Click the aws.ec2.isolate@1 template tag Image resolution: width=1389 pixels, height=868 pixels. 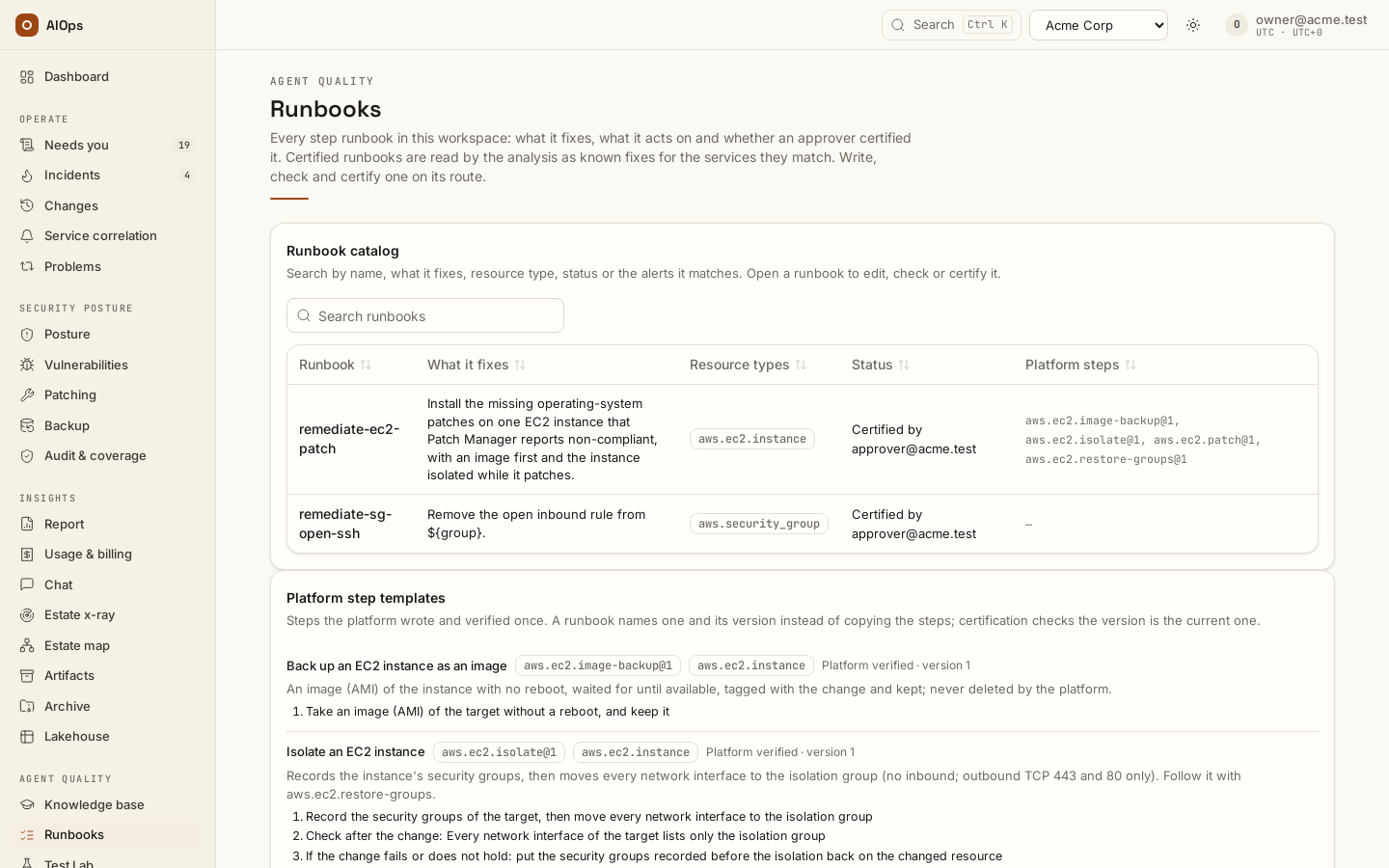pos(499,752)
